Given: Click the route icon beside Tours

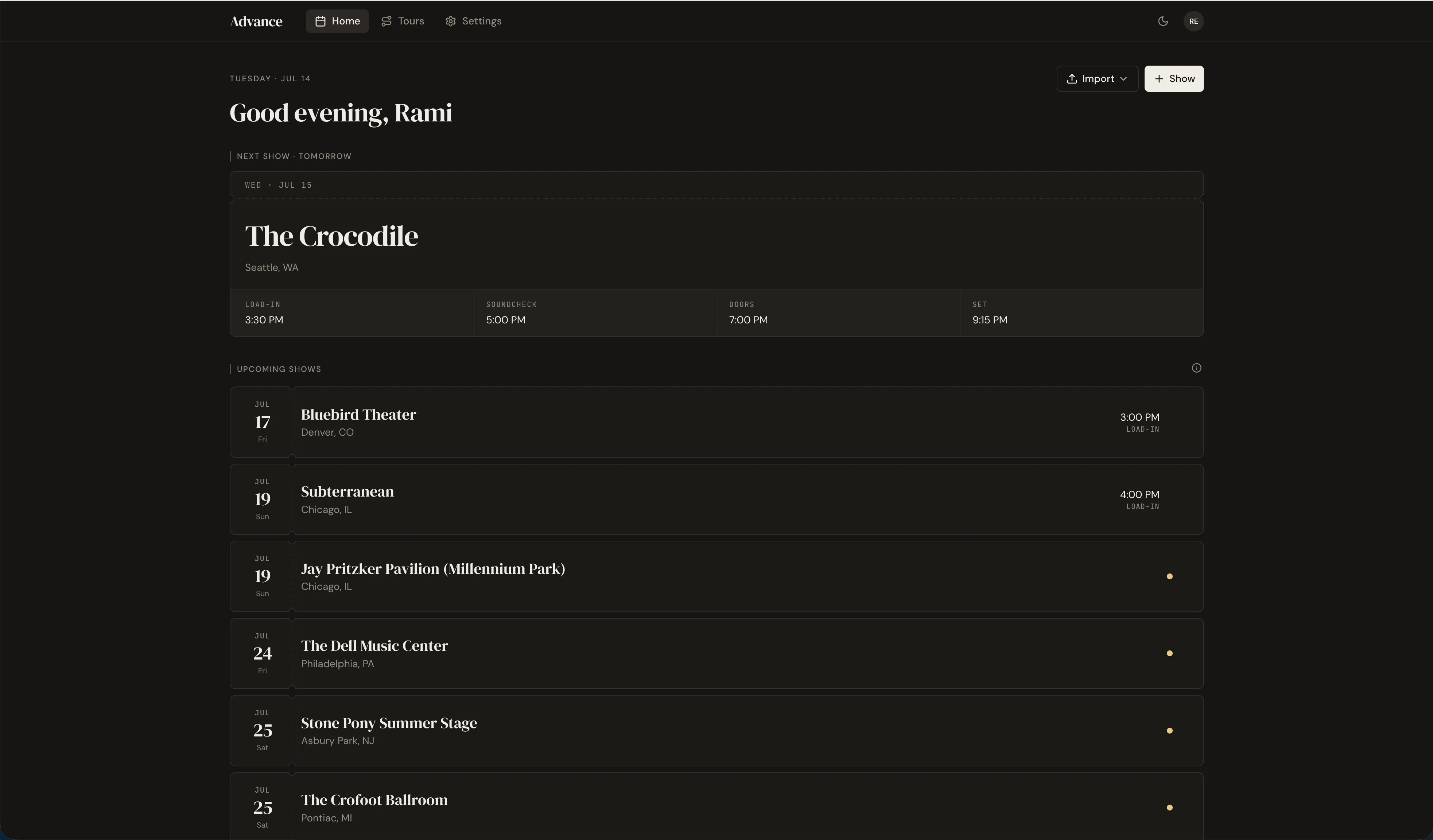Looking at the screenshot, I should [387, 21].
